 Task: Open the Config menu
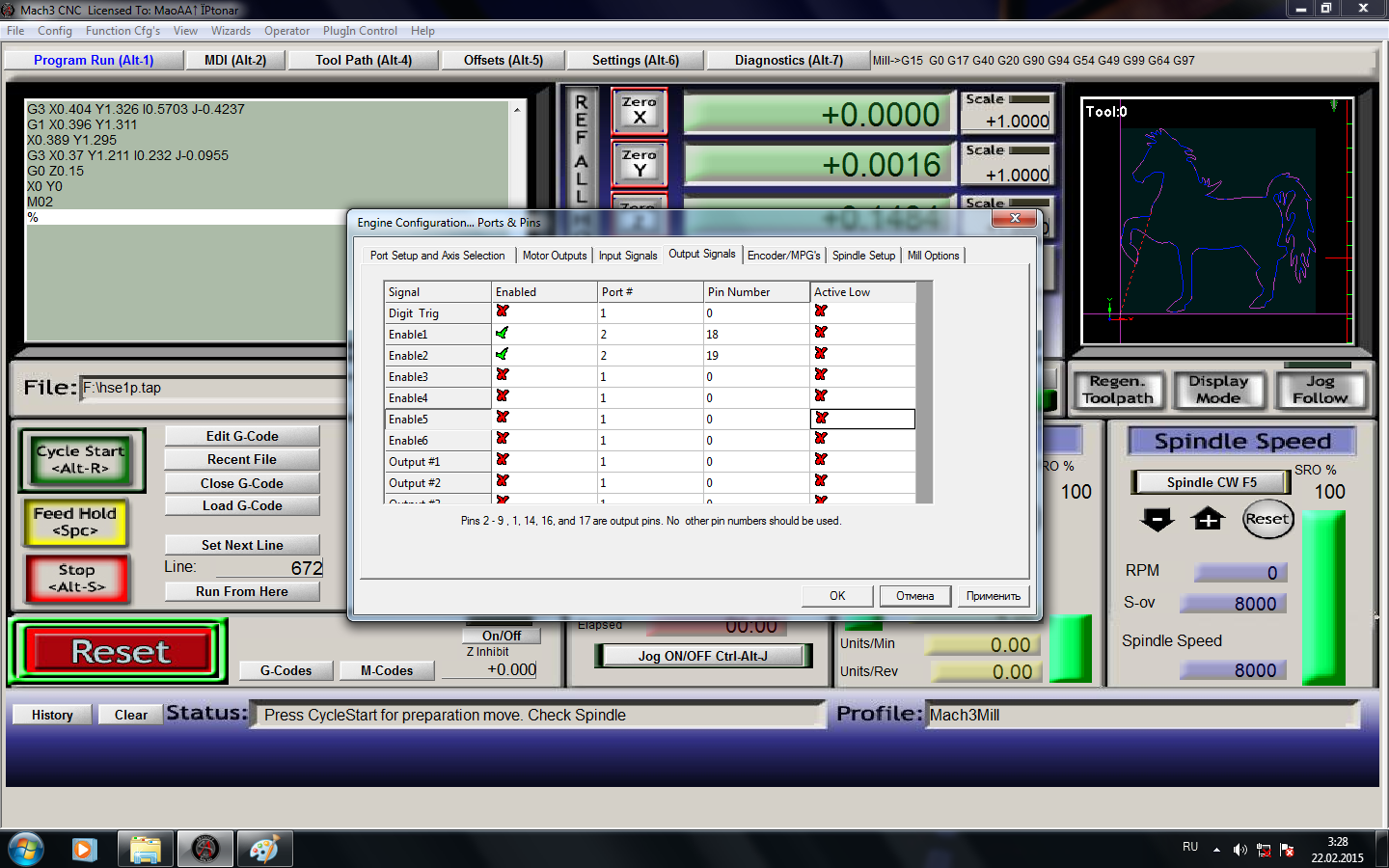[55, 31]
